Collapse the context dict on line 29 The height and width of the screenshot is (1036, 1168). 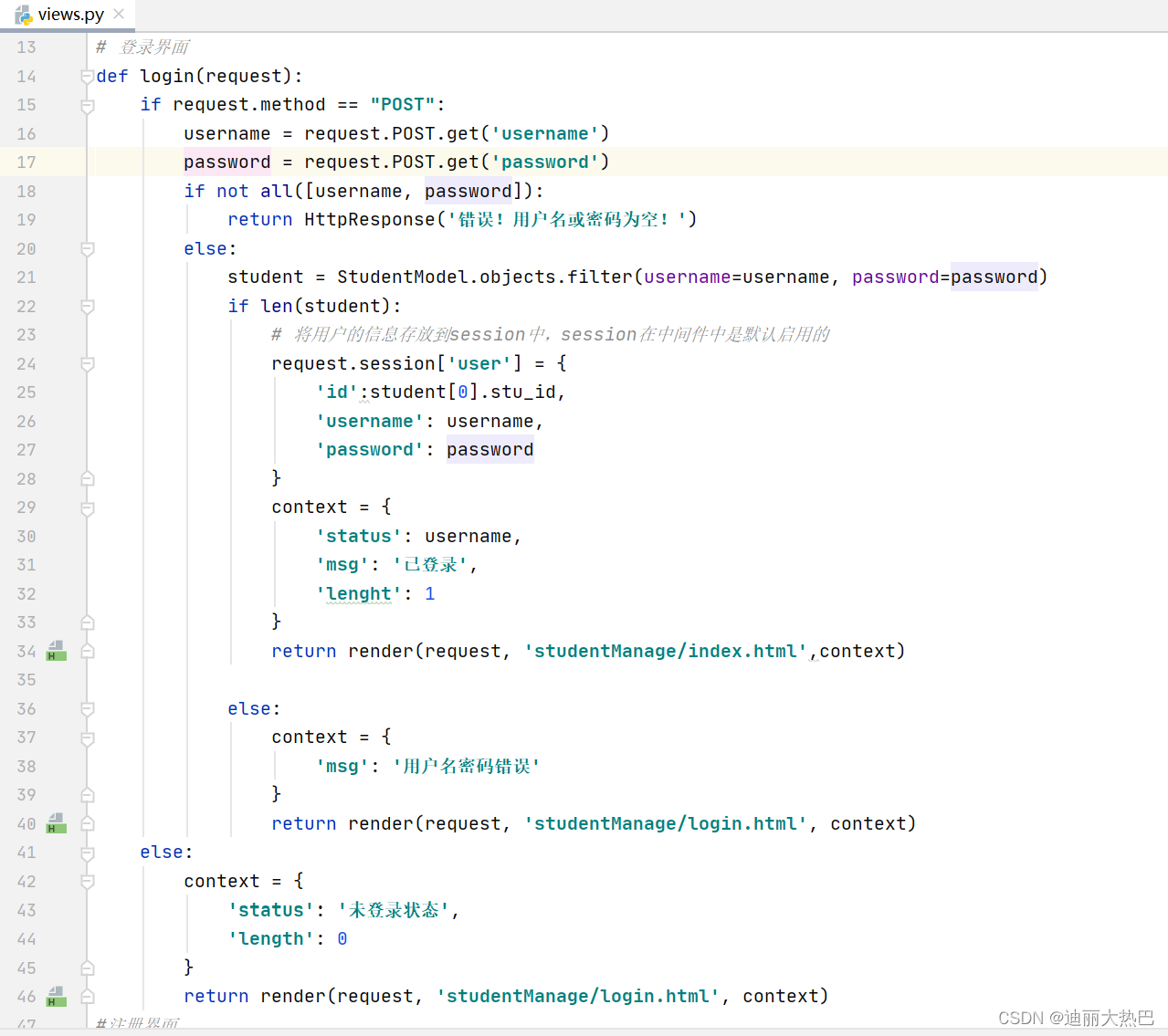pyautogui.click(x=88, y=508)
